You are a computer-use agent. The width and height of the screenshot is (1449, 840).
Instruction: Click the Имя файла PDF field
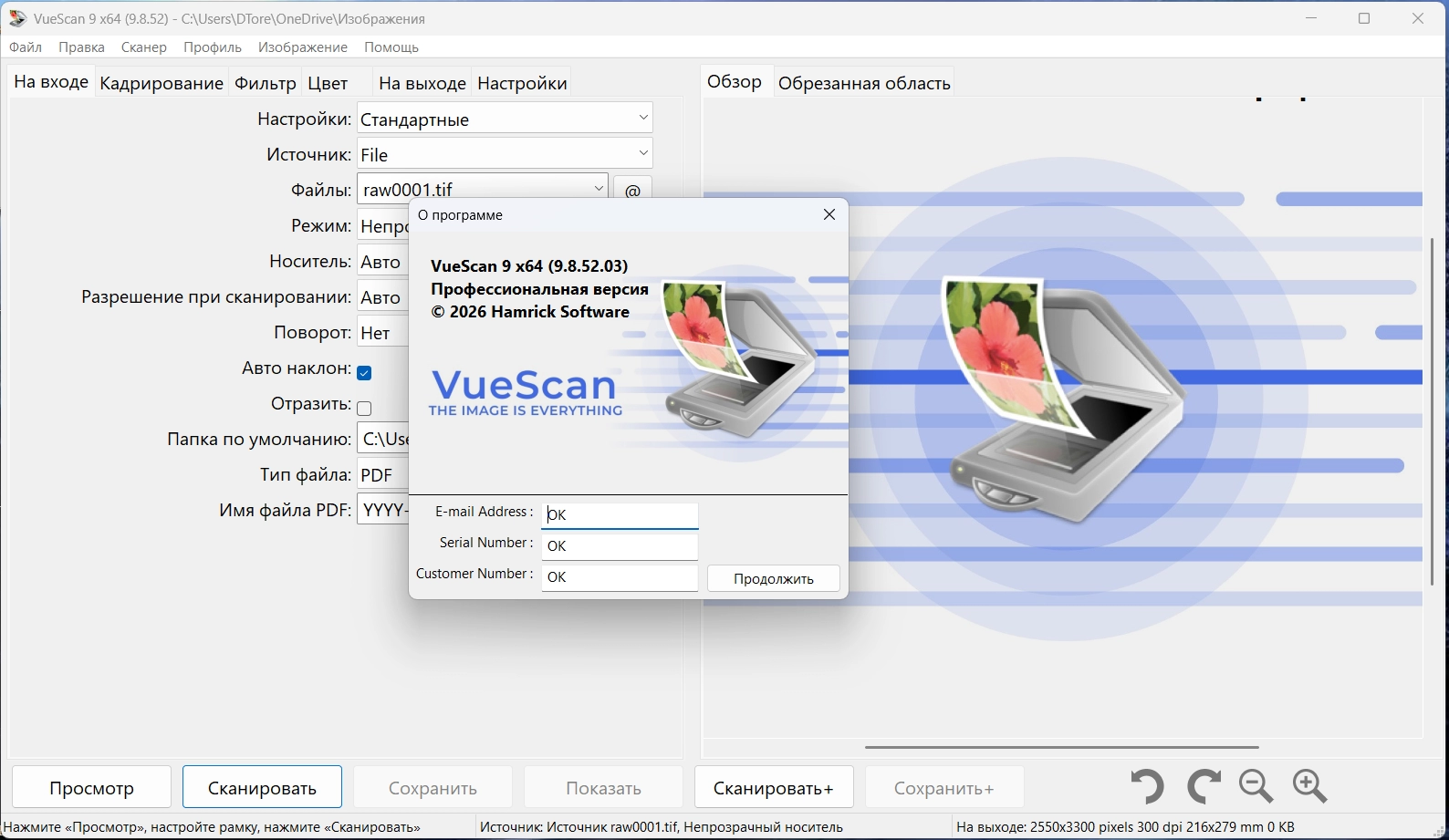pyautogui.click(x=383, y=511)
